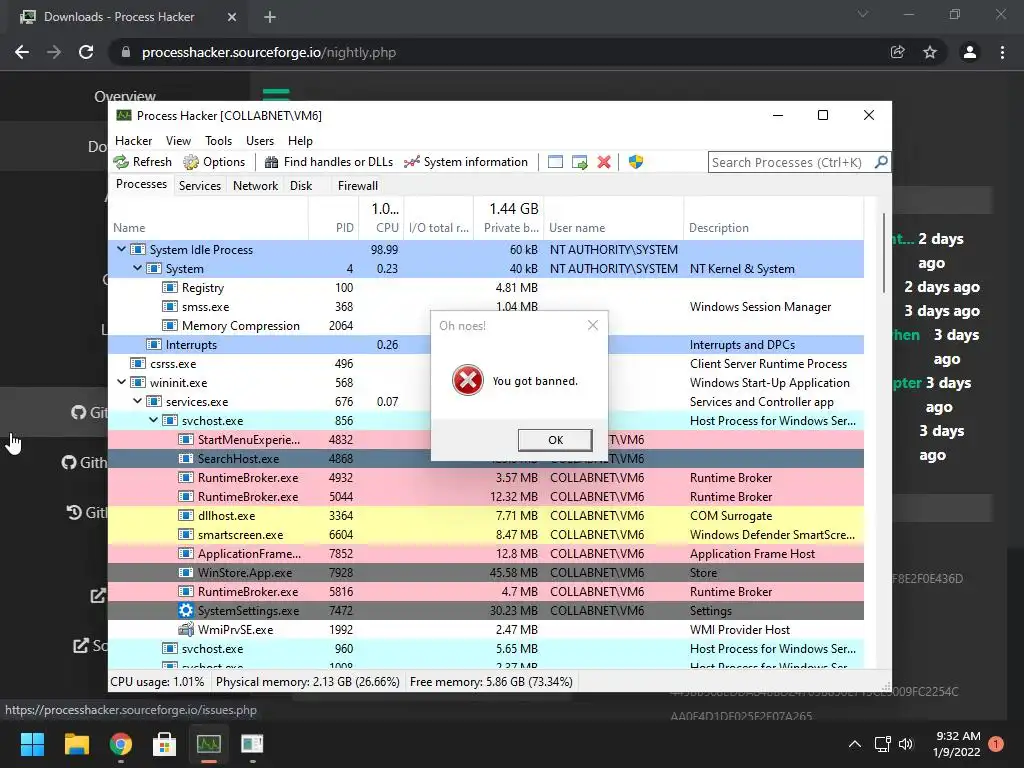Click the find window toolbar icon
The height and width of the screenshot is (768, 1024).
pos(555,162)
